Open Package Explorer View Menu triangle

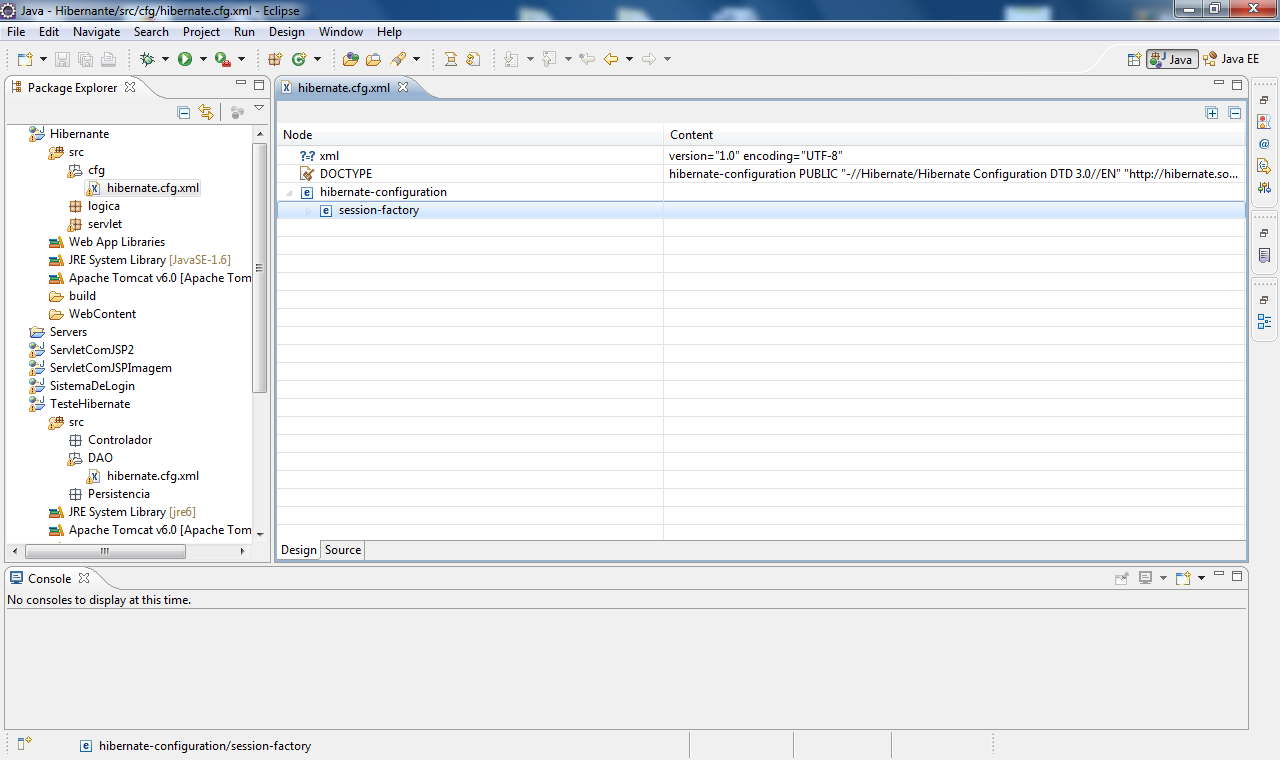pyautogui.click(x=259, y=109)
